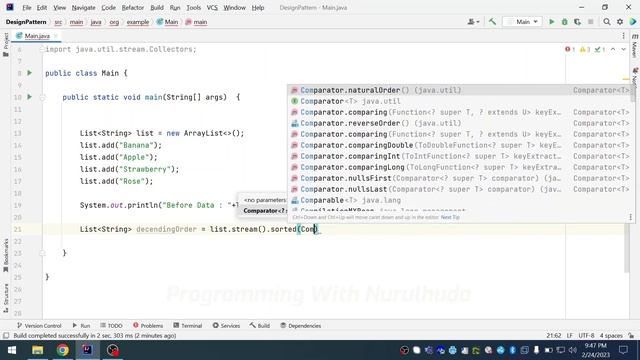Open the Structure tool window
Image resolution: width=640 pixels, height=360 pixels.
click(6, 298)
